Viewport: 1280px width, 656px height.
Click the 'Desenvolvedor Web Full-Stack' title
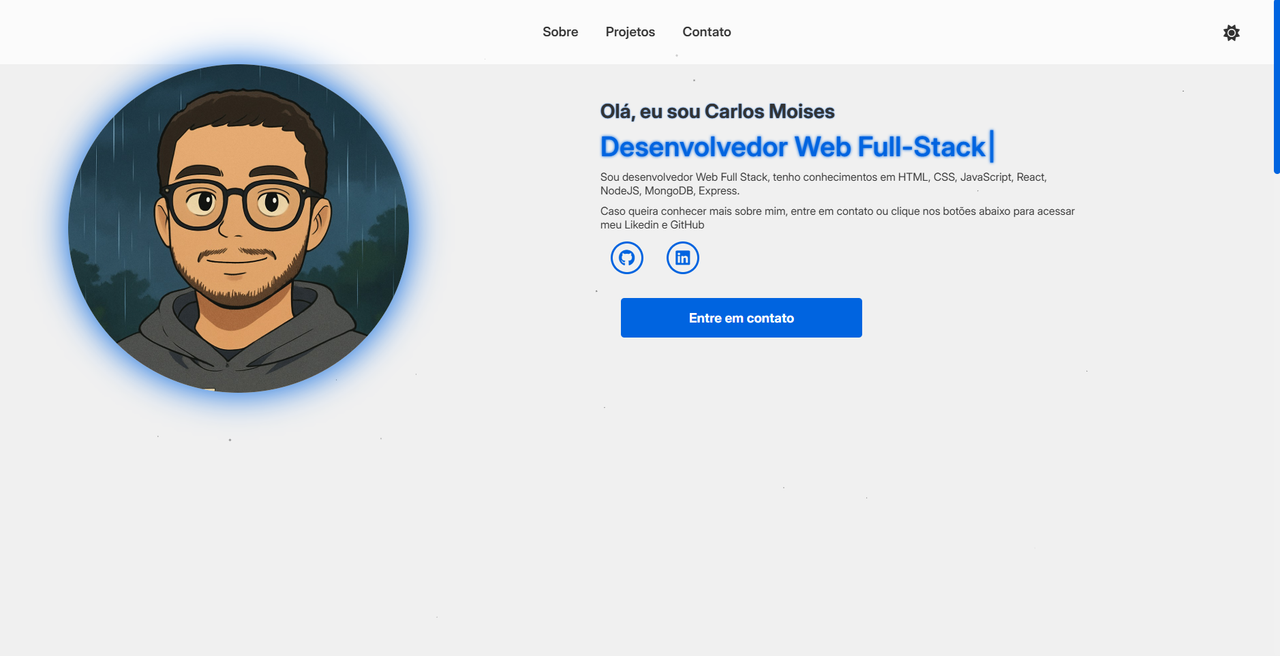793,147
